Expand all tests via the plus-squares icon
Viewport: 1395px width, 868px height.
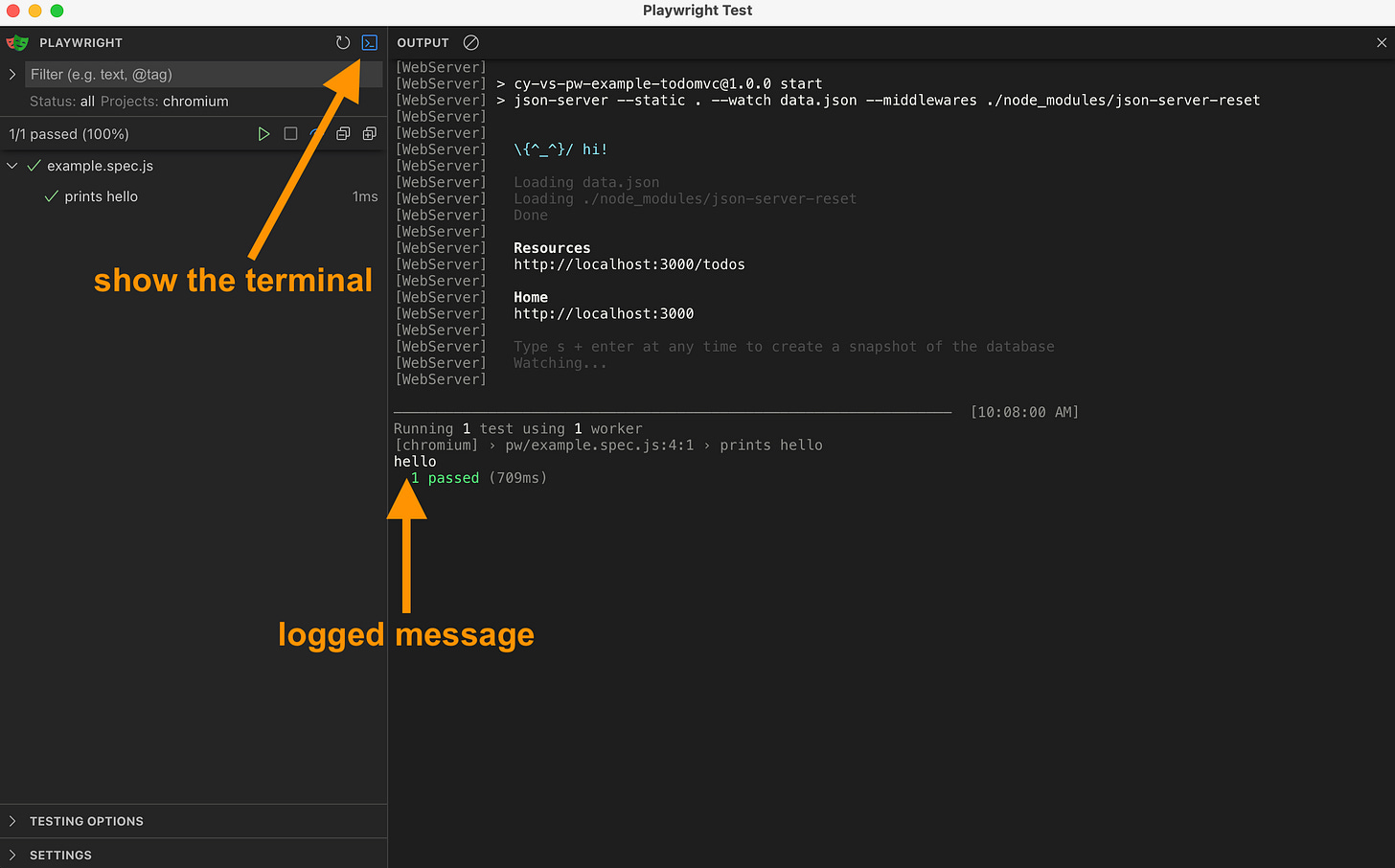(369, 133)
